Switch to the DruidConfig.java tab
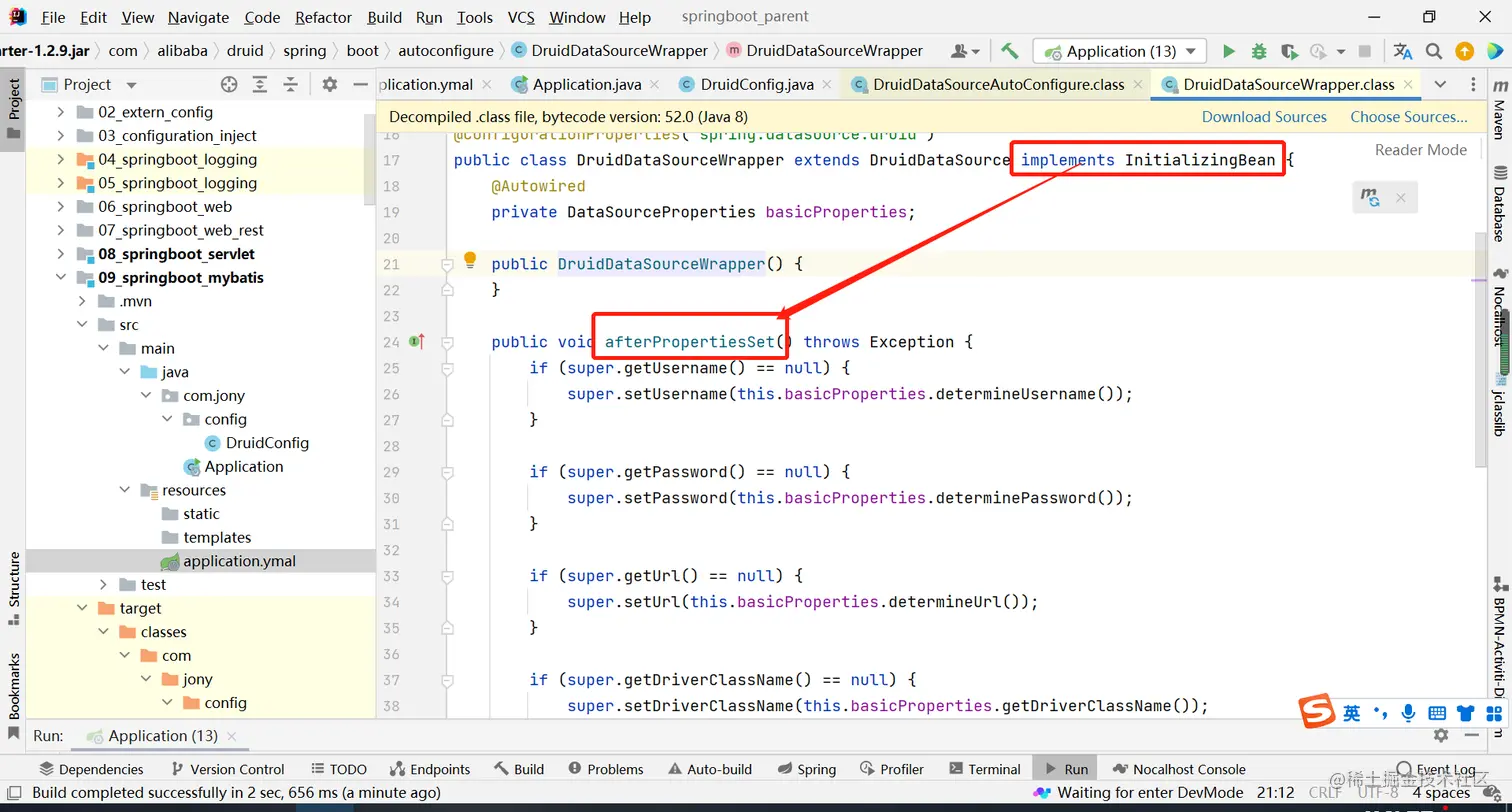This screenshot has height=812, width=1512. click(x=757, y=85)
